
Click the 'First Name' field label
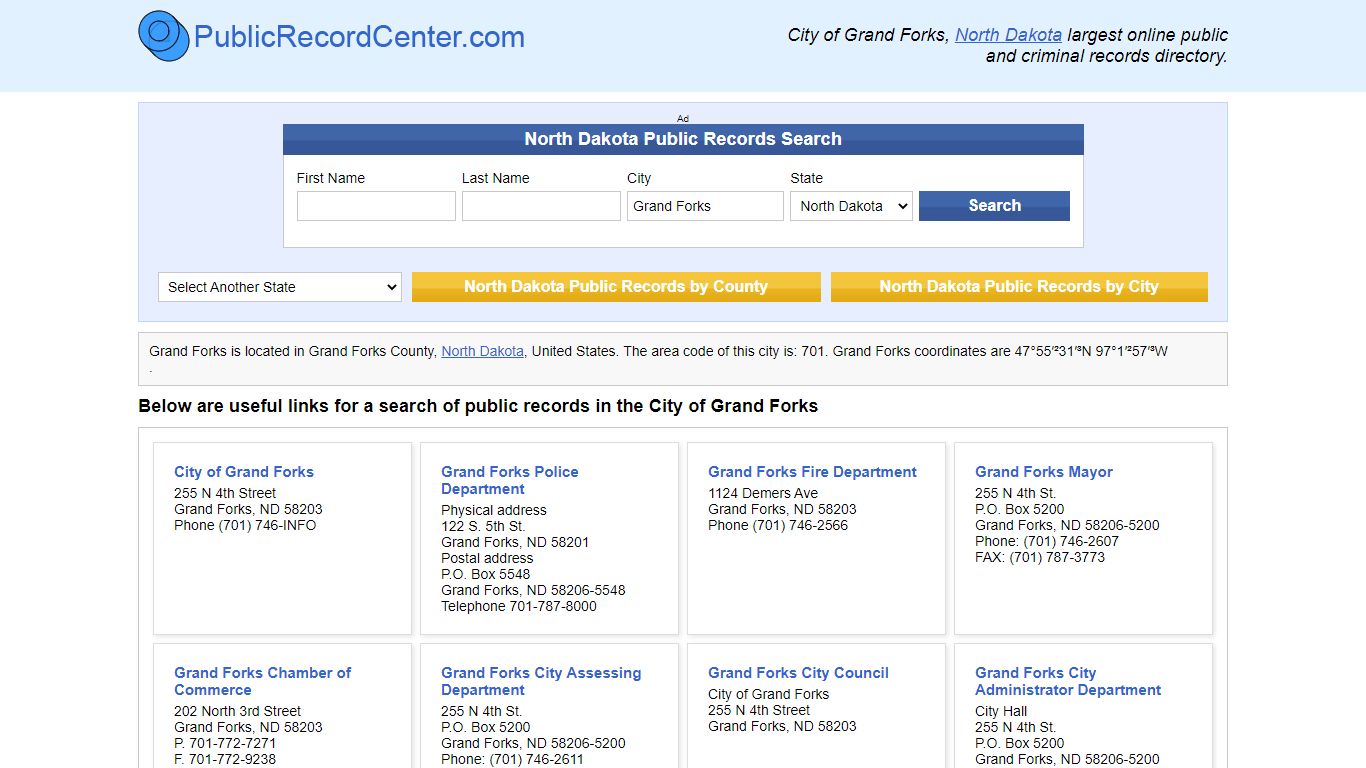point(331,178)
